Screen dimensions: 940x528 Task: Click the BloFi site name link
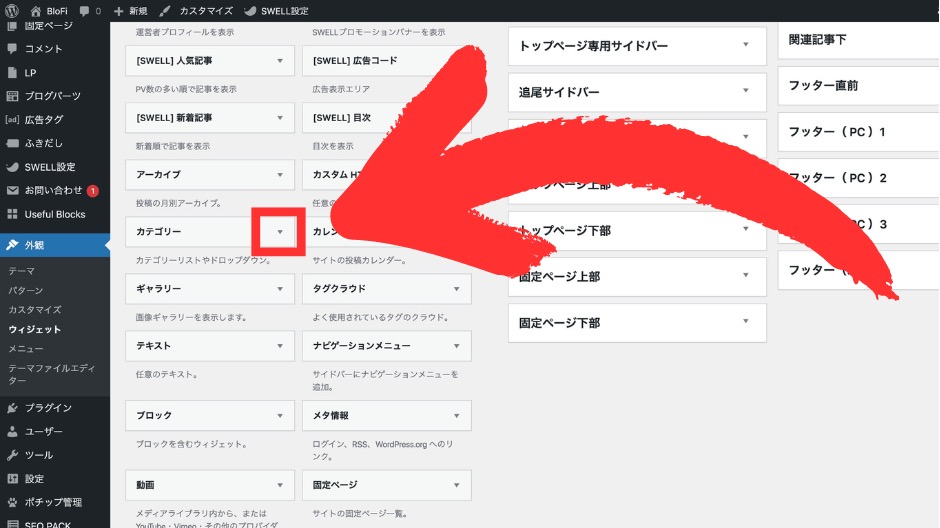(x=57, y=11)
